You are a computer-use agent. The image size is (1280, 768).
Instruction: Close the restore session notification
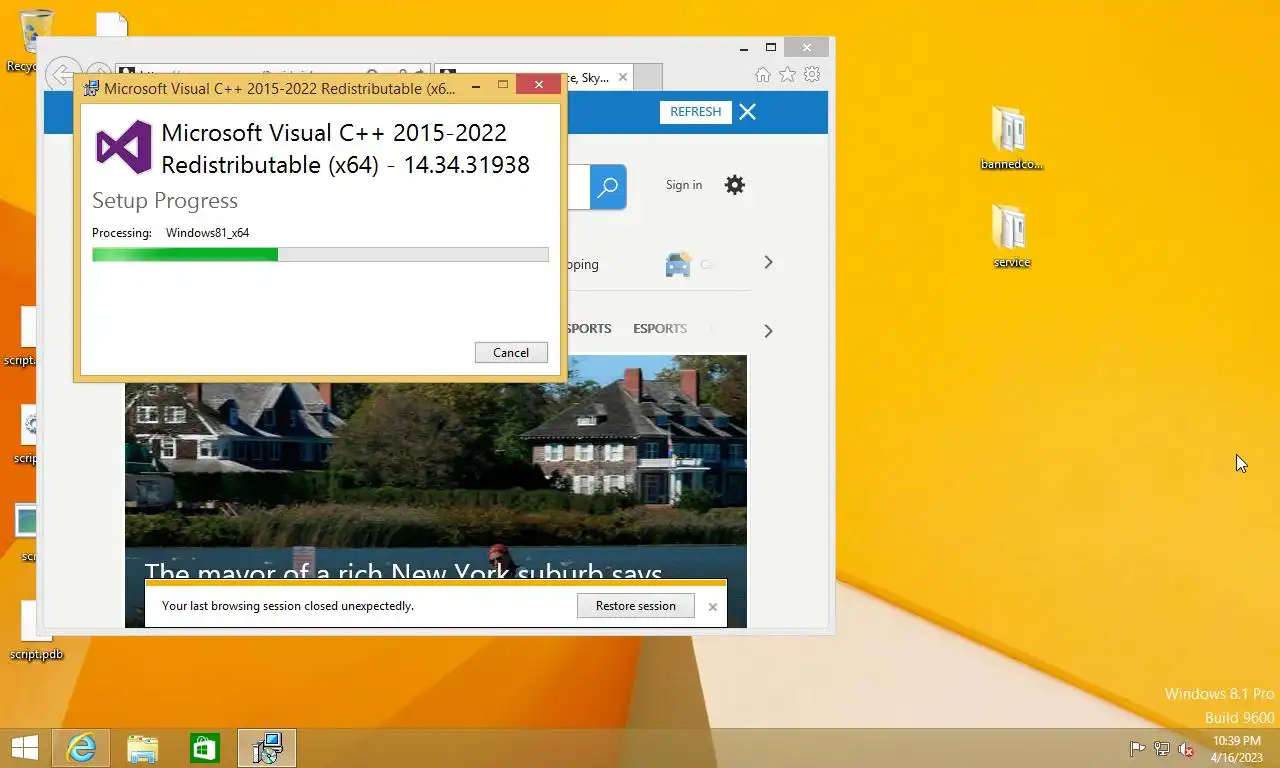coord(712,607)
